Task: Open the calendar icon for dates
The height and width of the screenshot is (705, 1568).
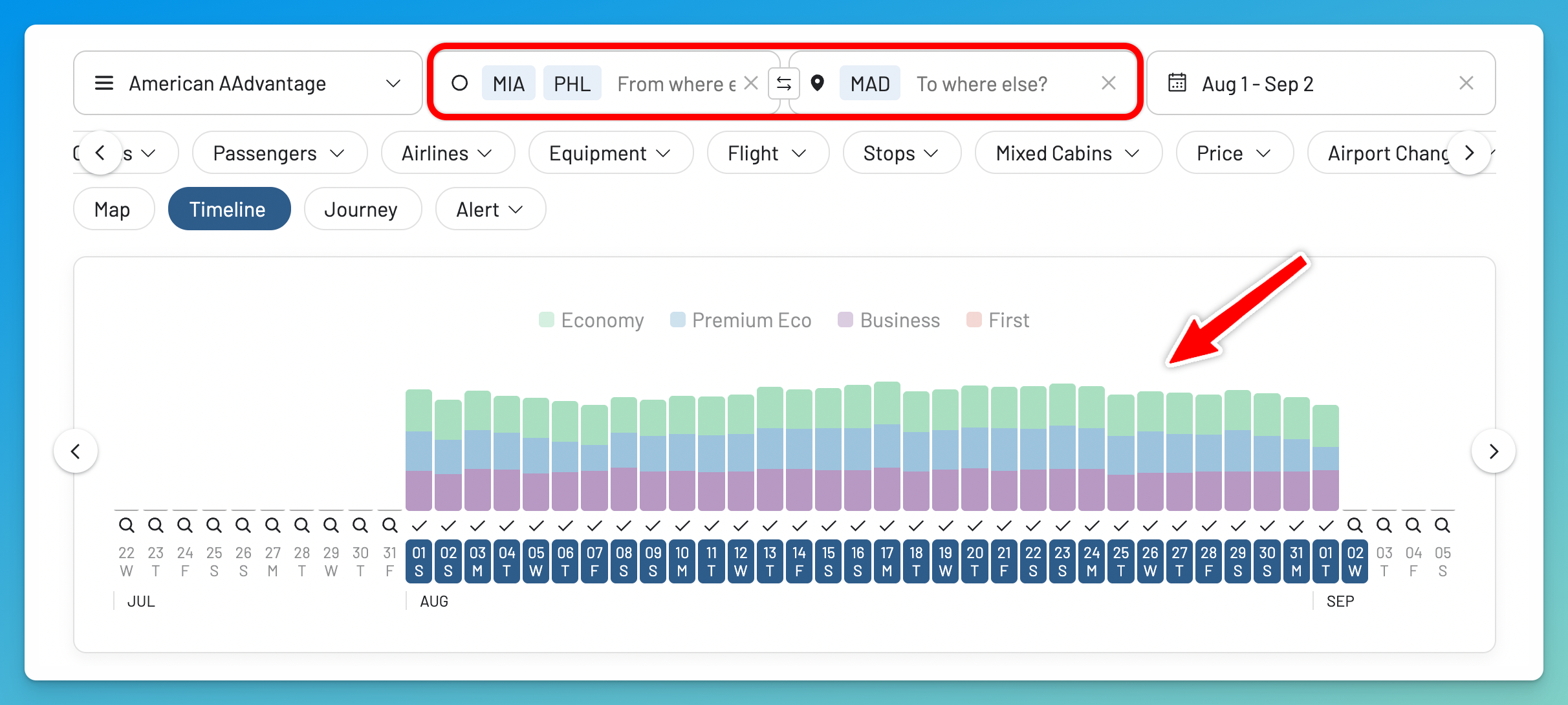Action: click(1177, 83)
